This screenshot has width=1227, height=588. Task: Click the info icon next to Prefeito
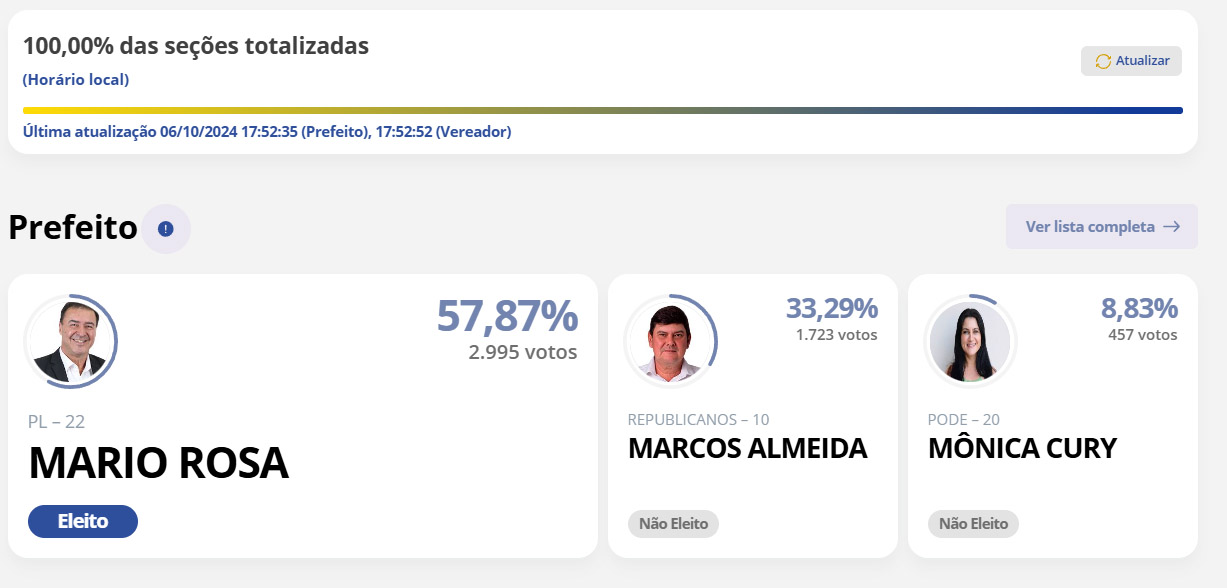[166, 229]
